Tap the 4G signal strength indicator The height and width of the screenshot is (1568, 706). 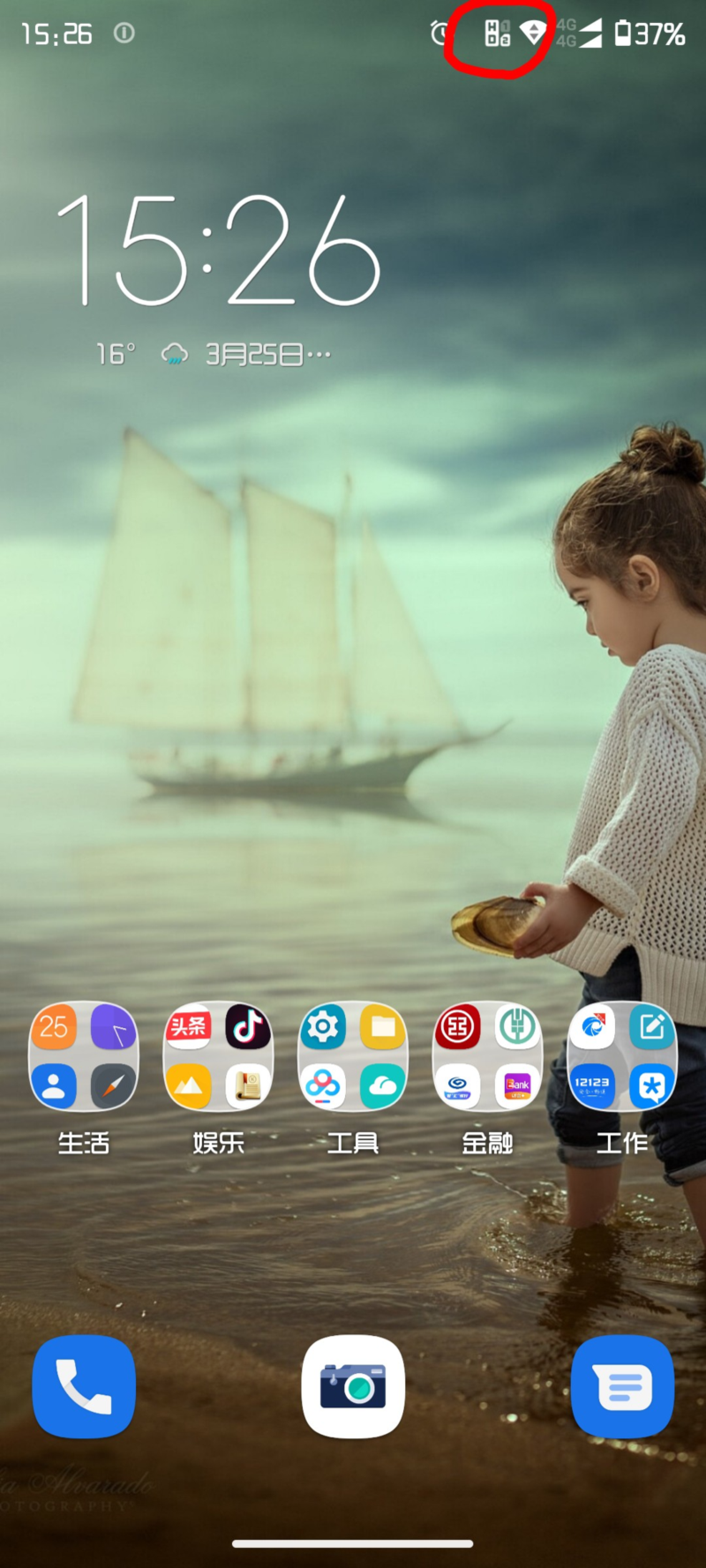580,34
